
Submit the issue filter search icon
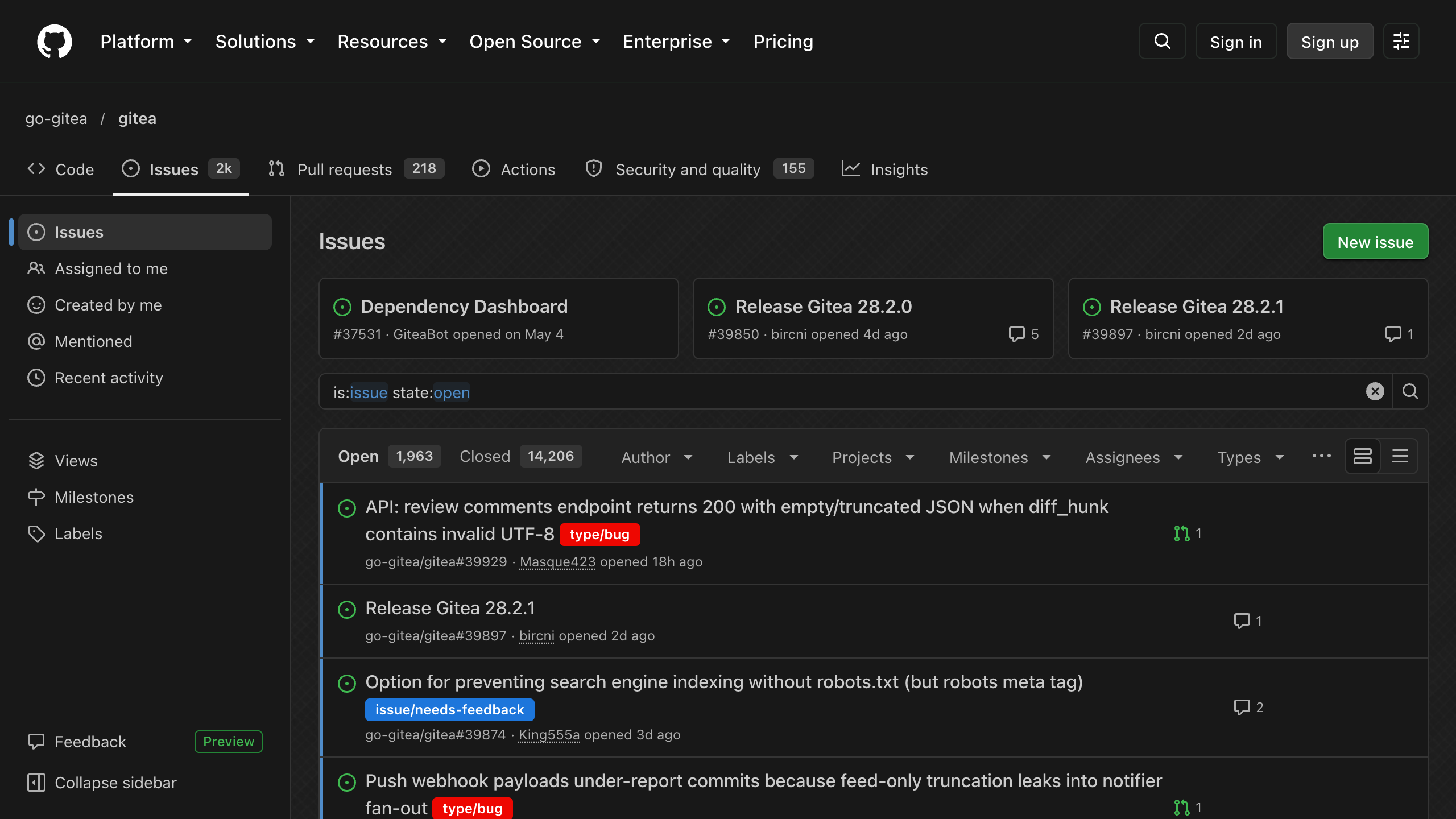(1410, 391)
